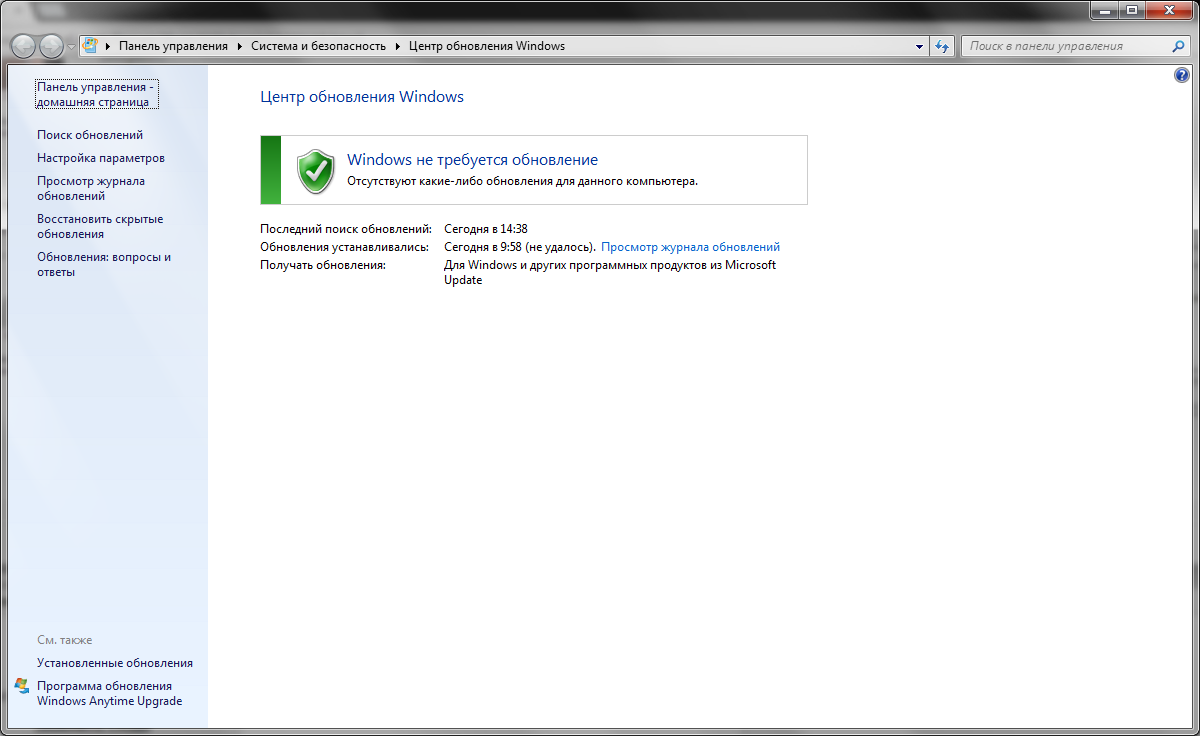
Task: Click 'Поиск обновлений' in sidebar
Action: (x=90, y=134)
